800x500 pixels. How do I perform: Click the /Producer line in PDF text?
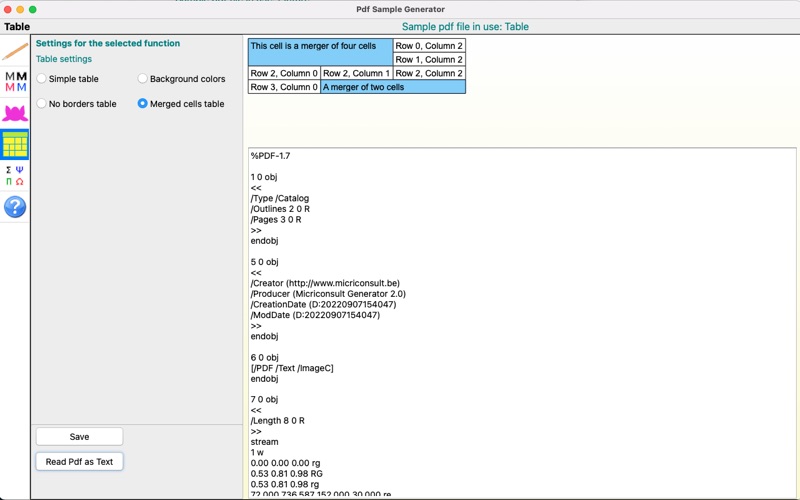pos(328,294)
